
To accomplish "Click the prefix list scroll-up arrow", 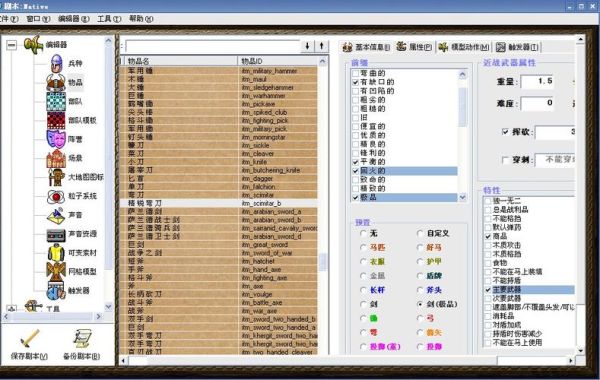I will 463,74.
